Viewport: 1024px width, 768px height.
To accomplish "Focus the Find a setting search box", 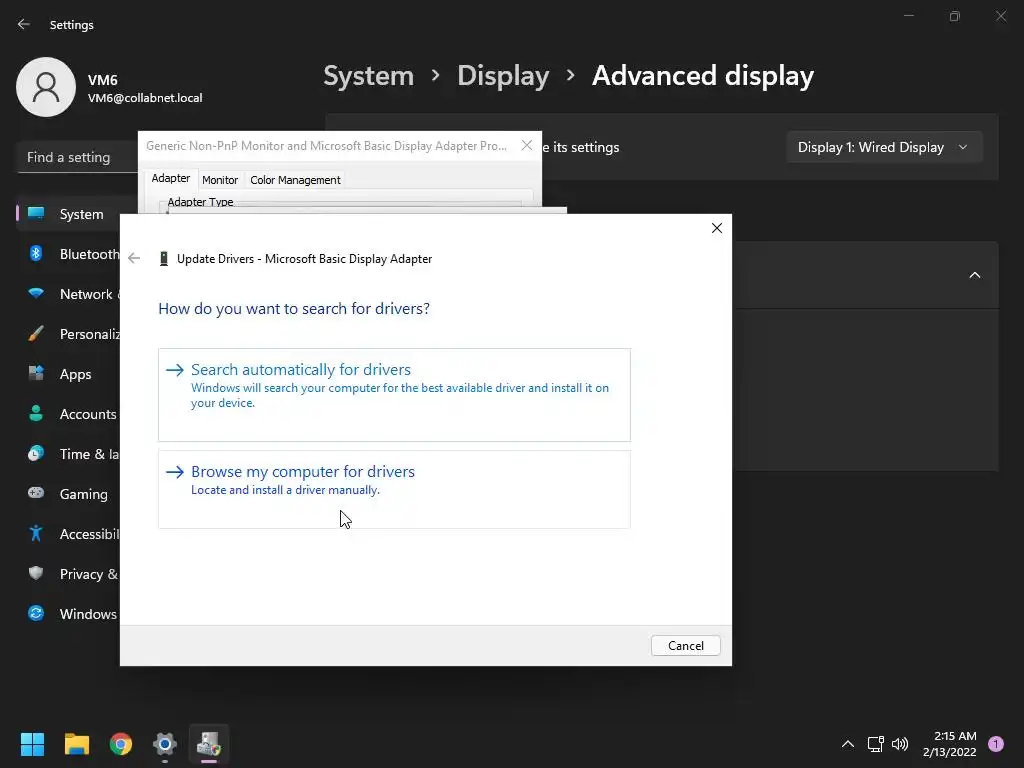I will (77, 157).
